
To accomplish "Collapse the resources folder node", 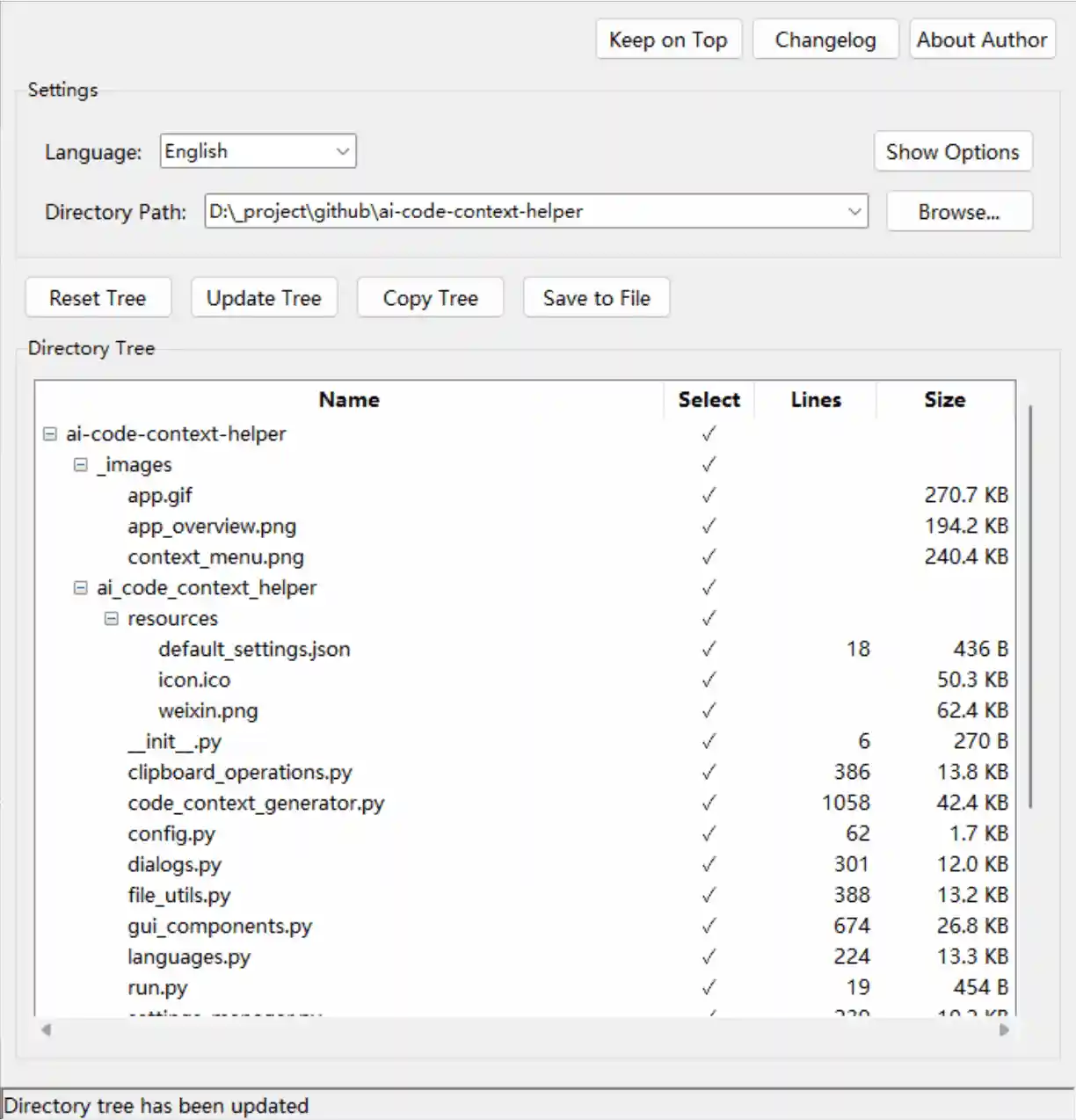I will [112, 619].
